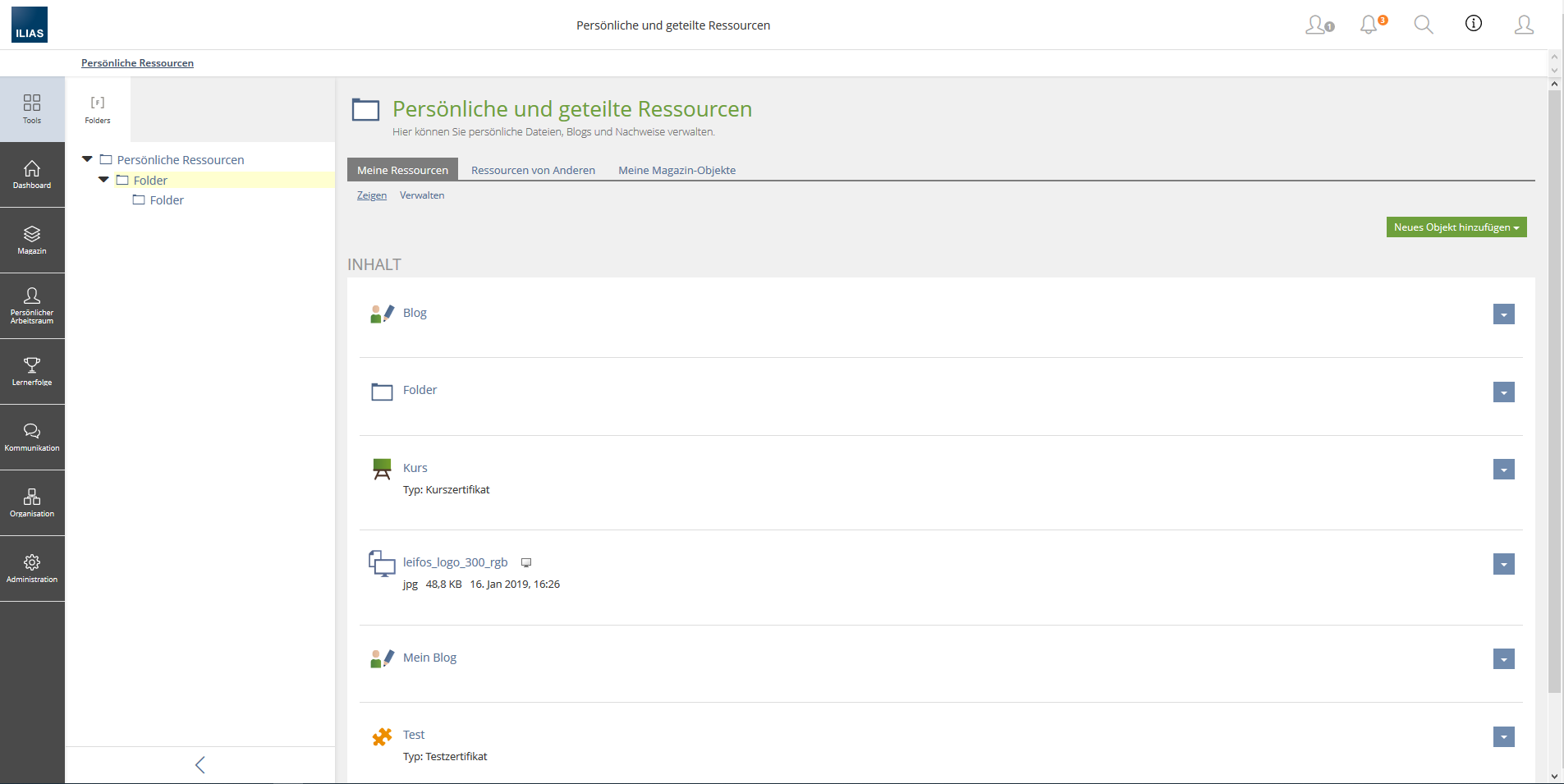
Task: Click the Test puzzle icon
Action: pos(382,736)
